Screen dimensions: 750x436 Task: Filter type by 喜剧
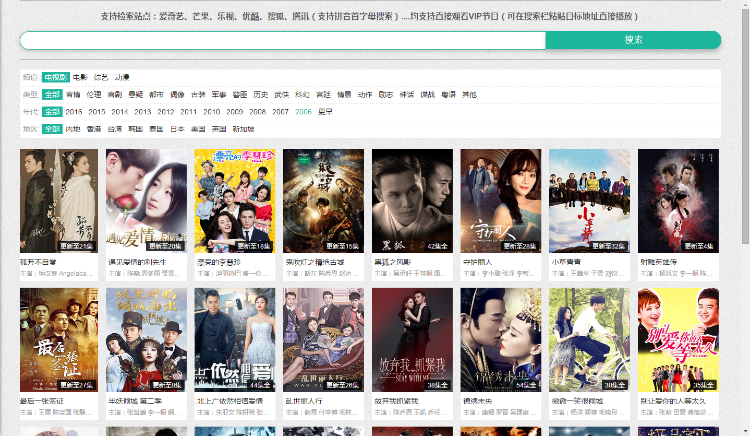click(x=115, y=95)
